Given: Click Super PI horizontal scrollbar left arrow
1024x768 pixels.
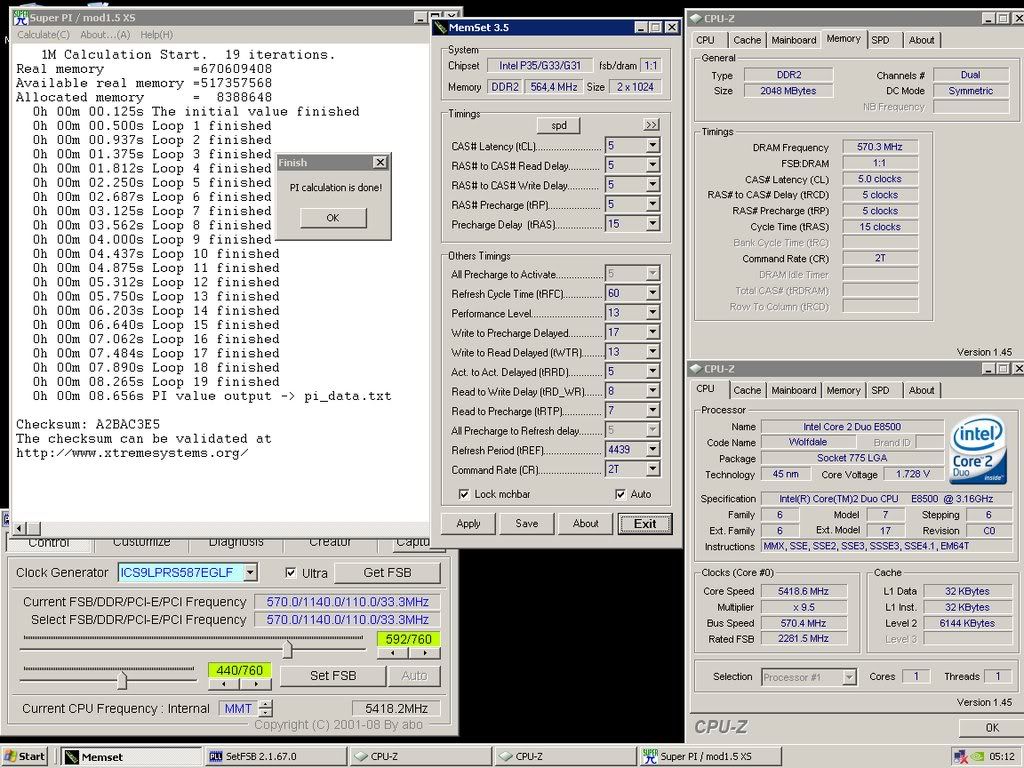Looking at the screenshot, I should coord(19,528).
